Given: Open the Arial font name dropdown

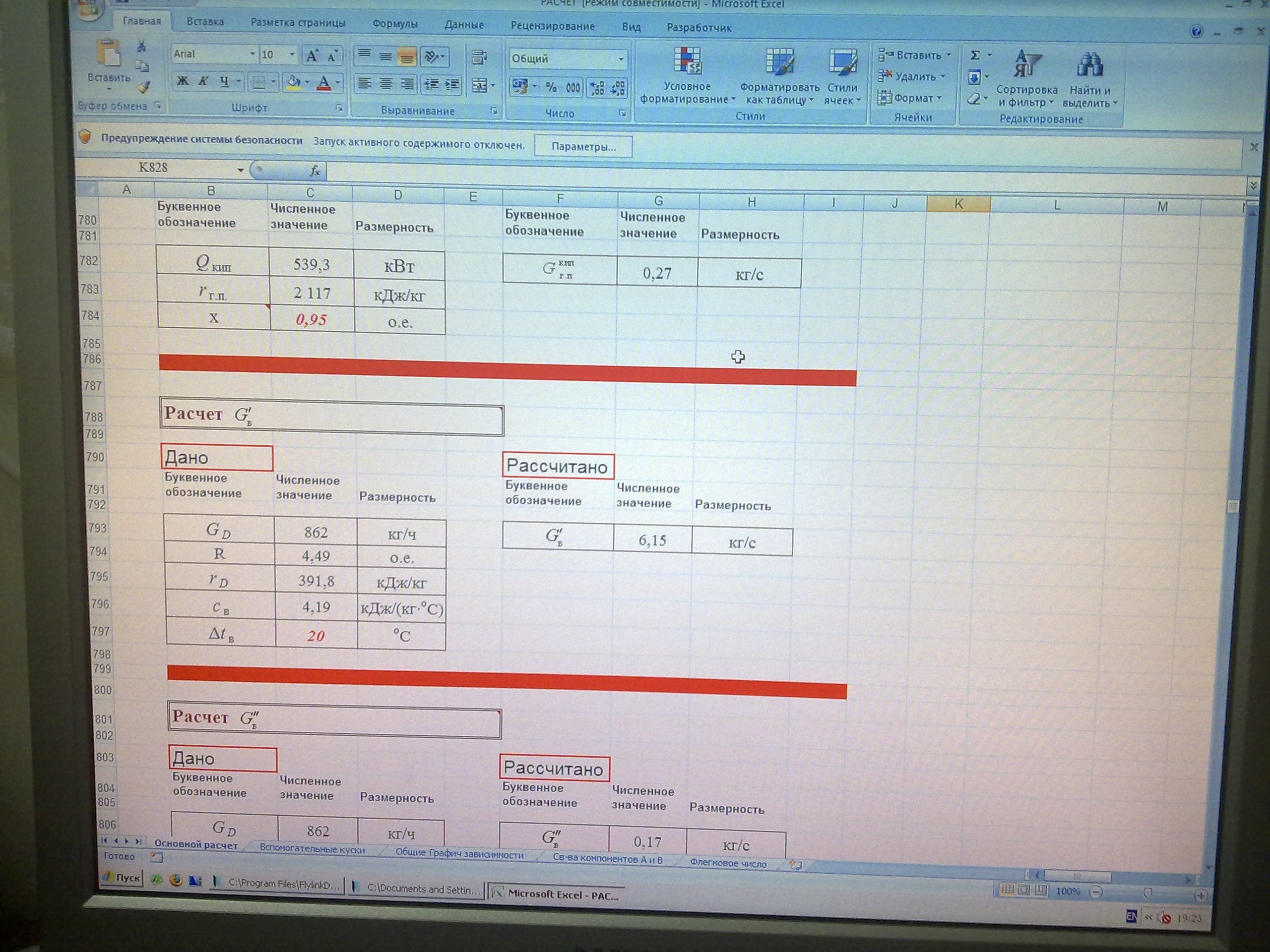Looking at the screenshot, I should [252, 54].
